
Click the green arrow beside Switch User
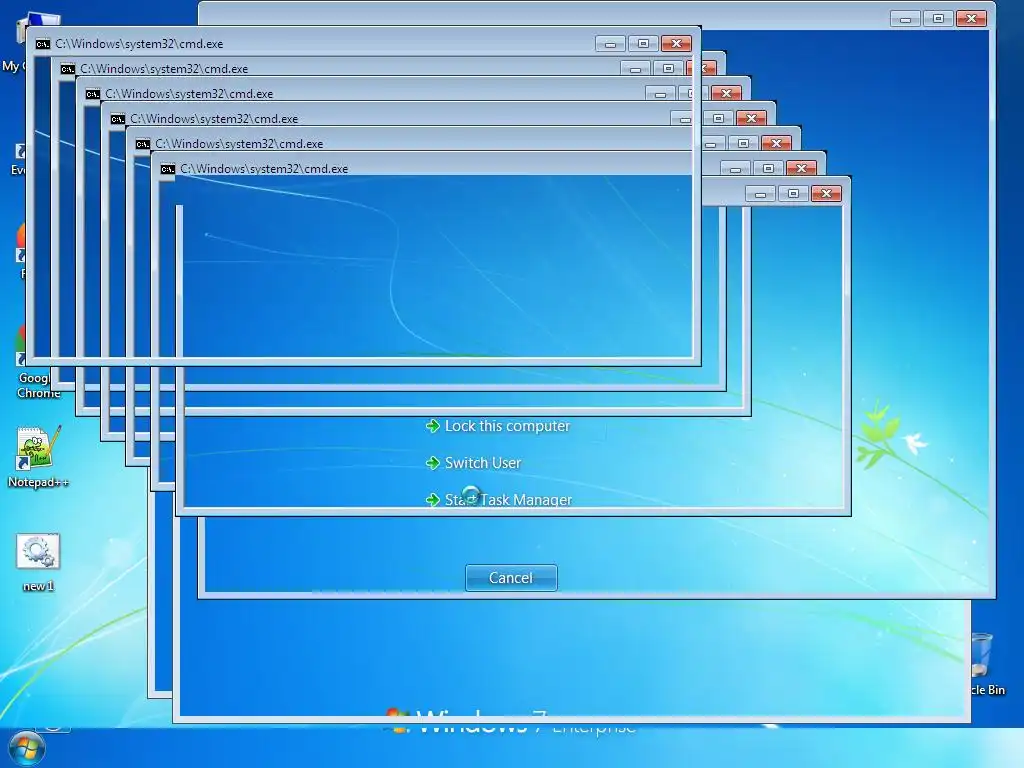(432, 463)
